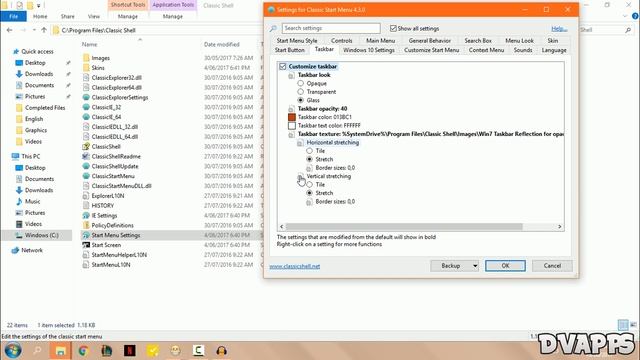Image resolution: width=640 pixels, height=360 pixels.
Task: Click the green C app taskbar icon
Action: 198,351
